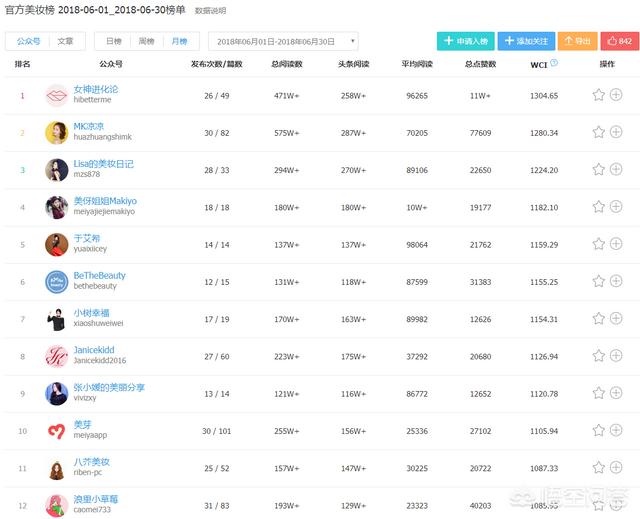Viewport: 640px width, 519px height.
Task: Click the plus circle for Lisa的美妆日记
Action: click(x=616, y=169)
